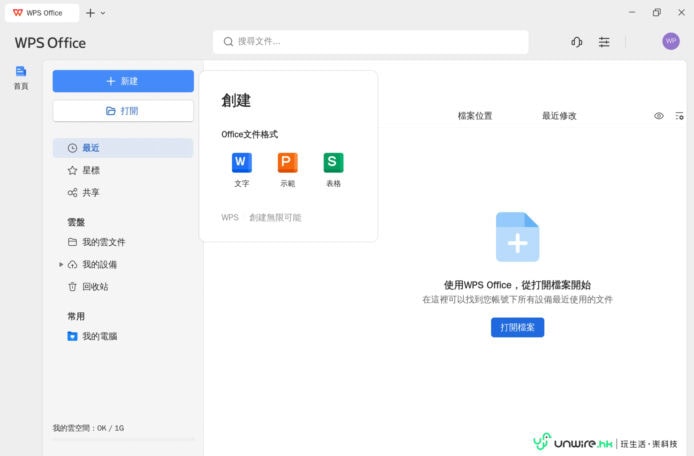
Task: Click the 創建 heading in popup
Action: (236, 100)
